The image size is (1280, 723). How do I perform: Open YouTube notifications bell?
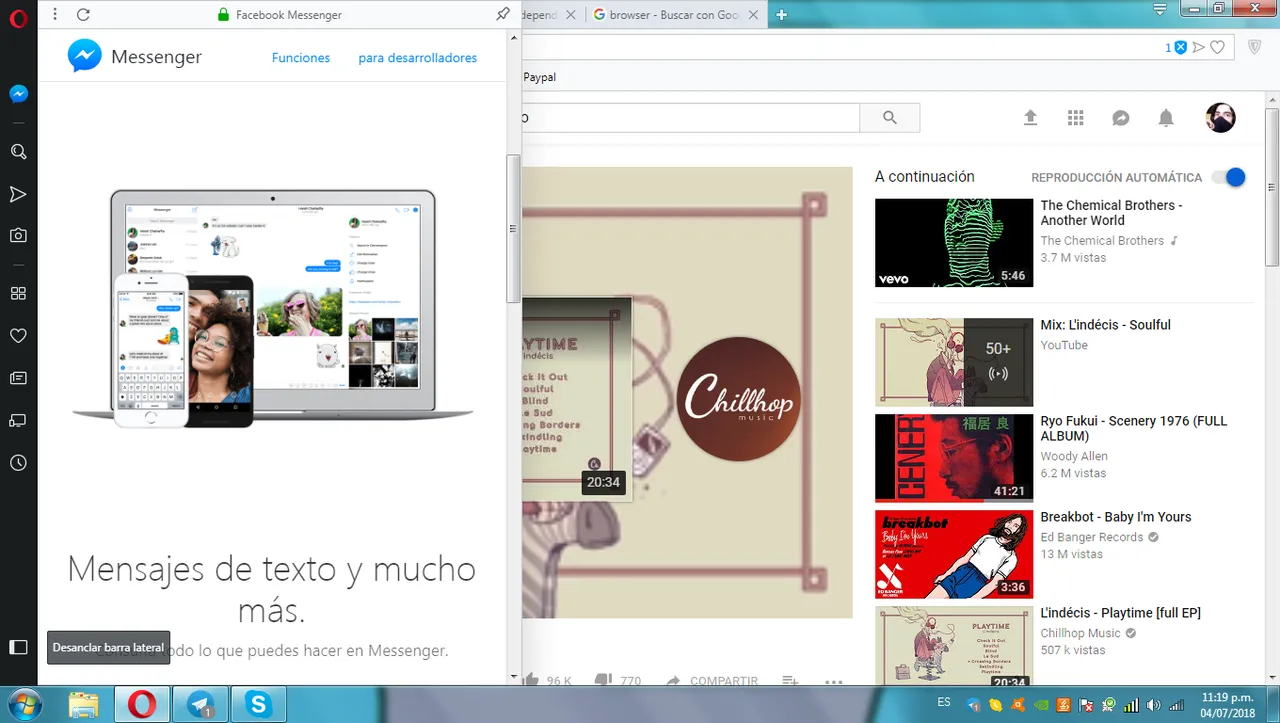click(x=1166, y=118)
